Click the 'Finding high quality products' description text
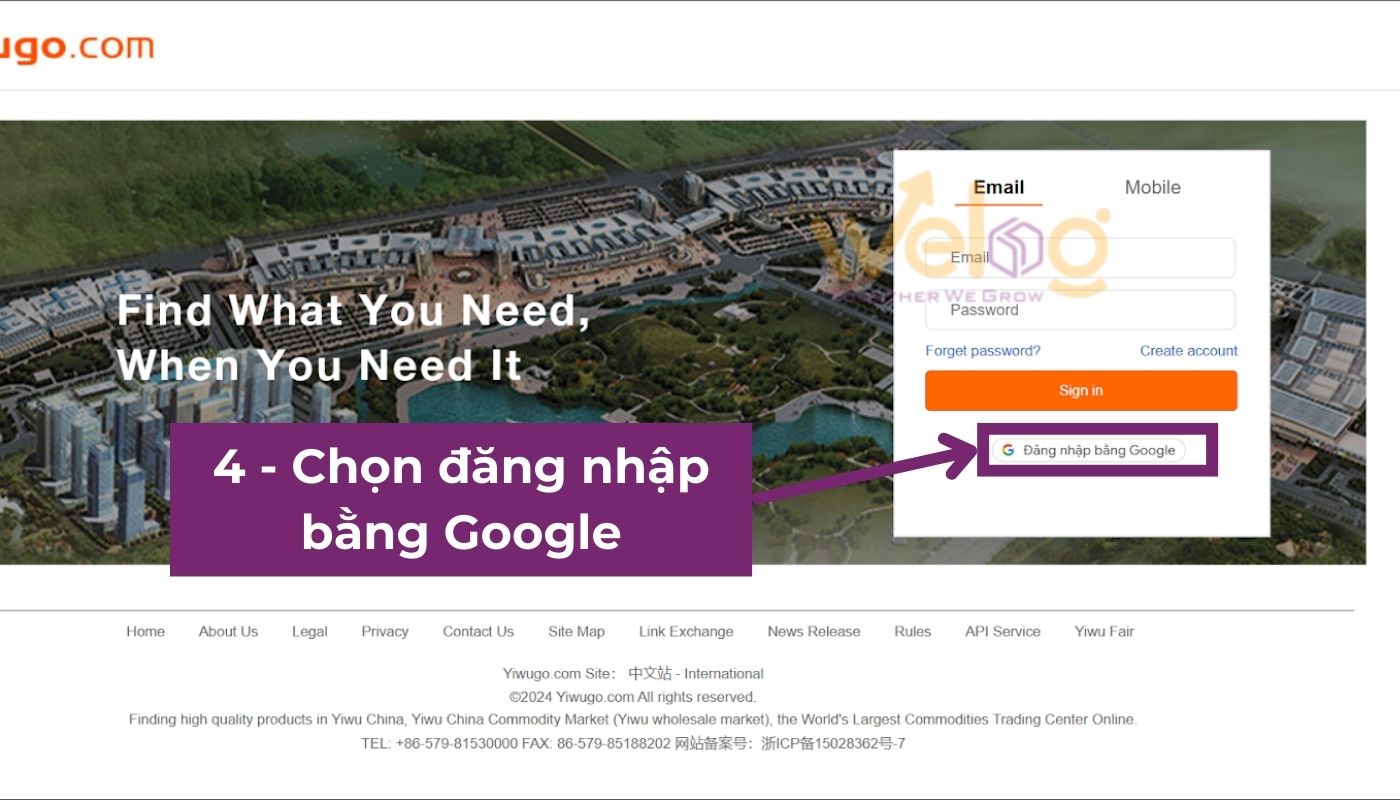Screen dimensions: 1400x800 click(x=633, y=720)
